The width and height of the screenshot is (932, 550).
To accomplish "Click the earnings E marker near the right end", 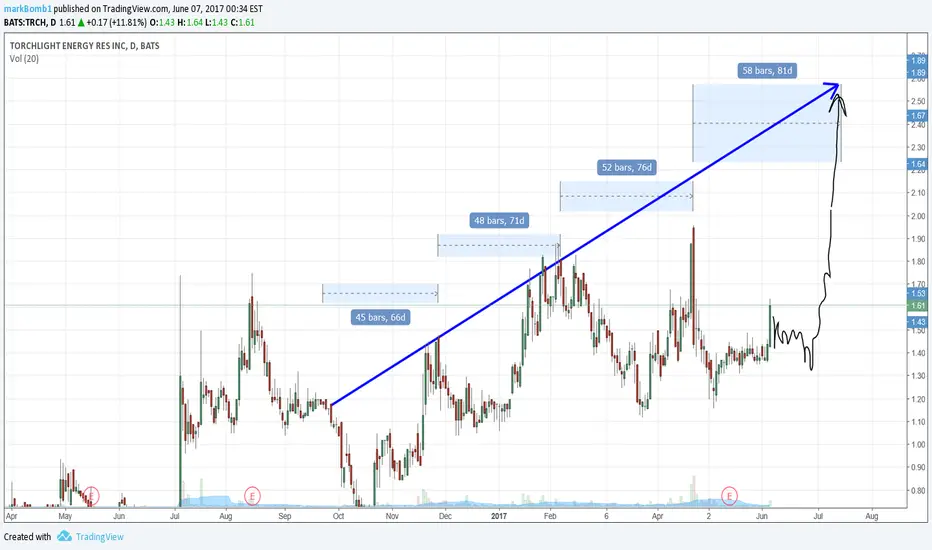I will pyautogui.click(x=729, y=495).
